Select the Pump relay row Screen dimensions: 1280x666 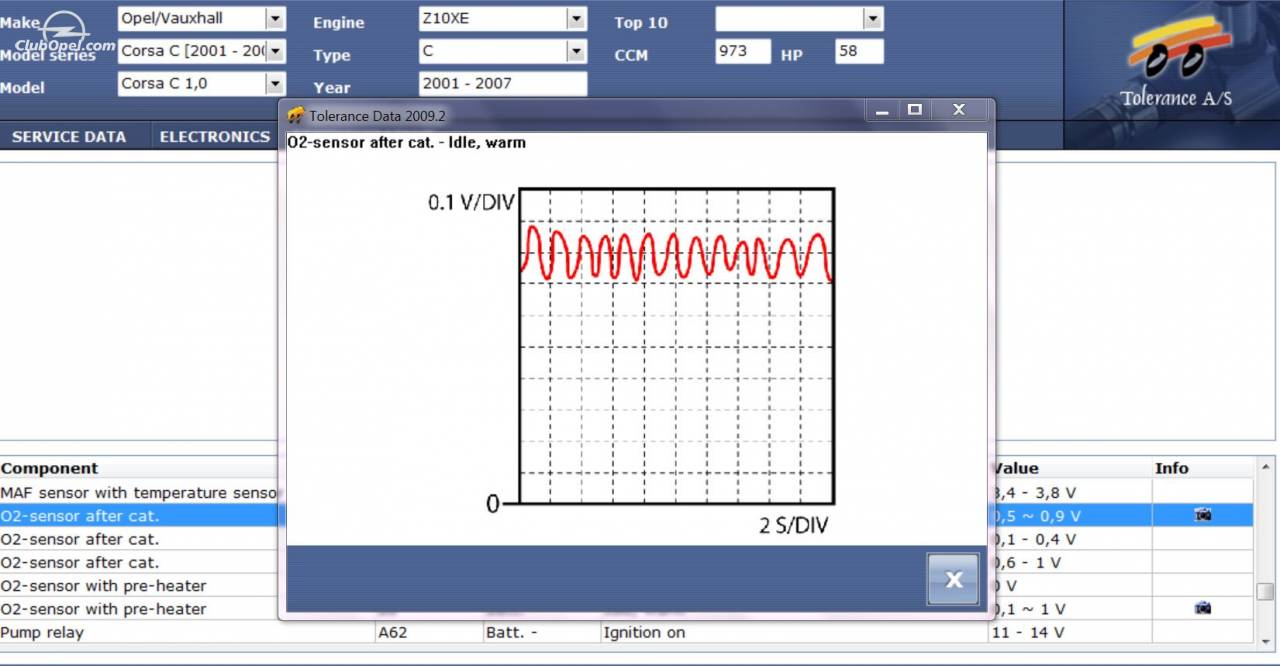tap(625, 632)
